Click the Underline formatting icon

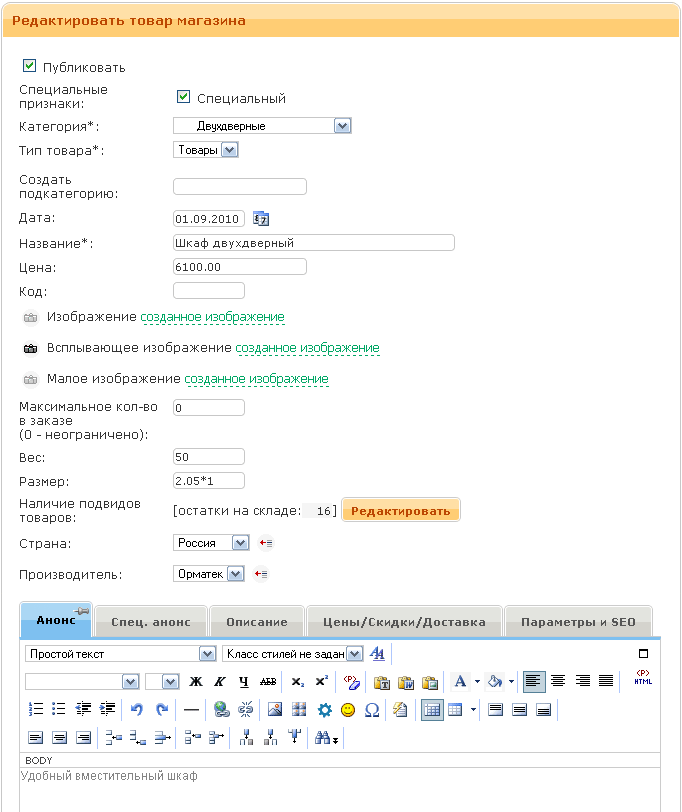[243, 682]
